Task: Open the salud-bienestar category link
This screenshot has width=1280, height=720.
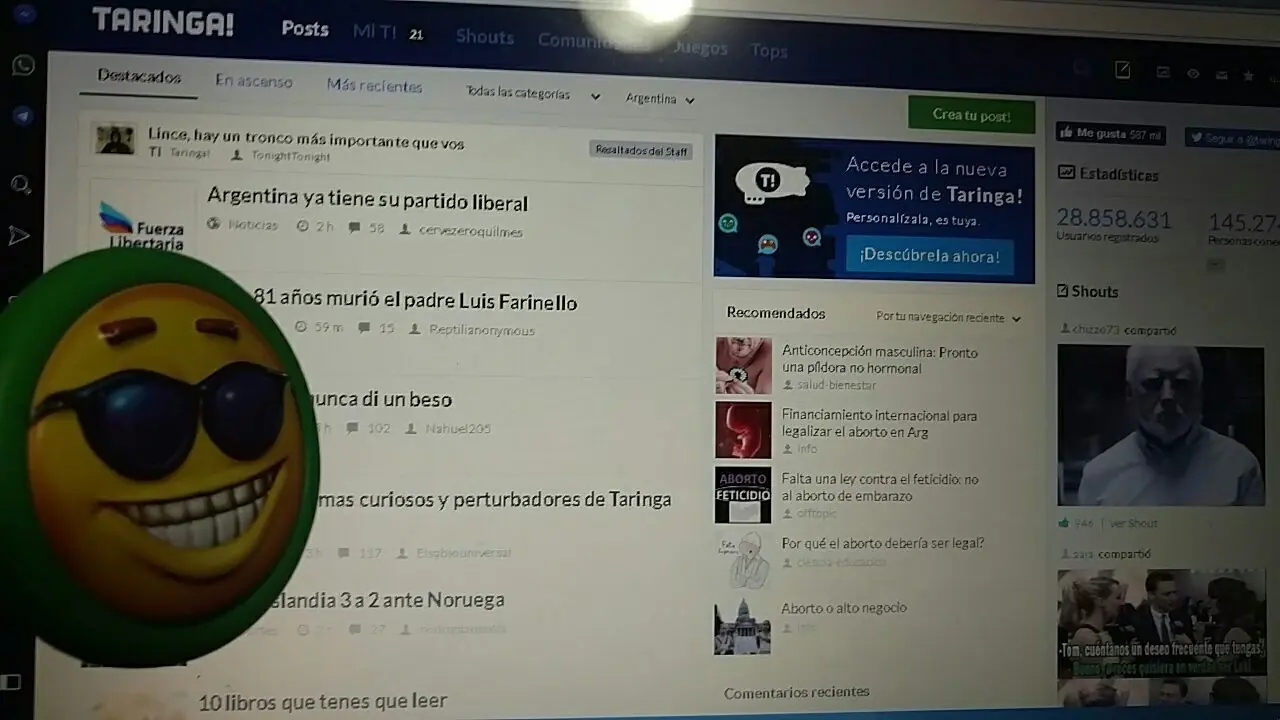Action: coord(836,385)
